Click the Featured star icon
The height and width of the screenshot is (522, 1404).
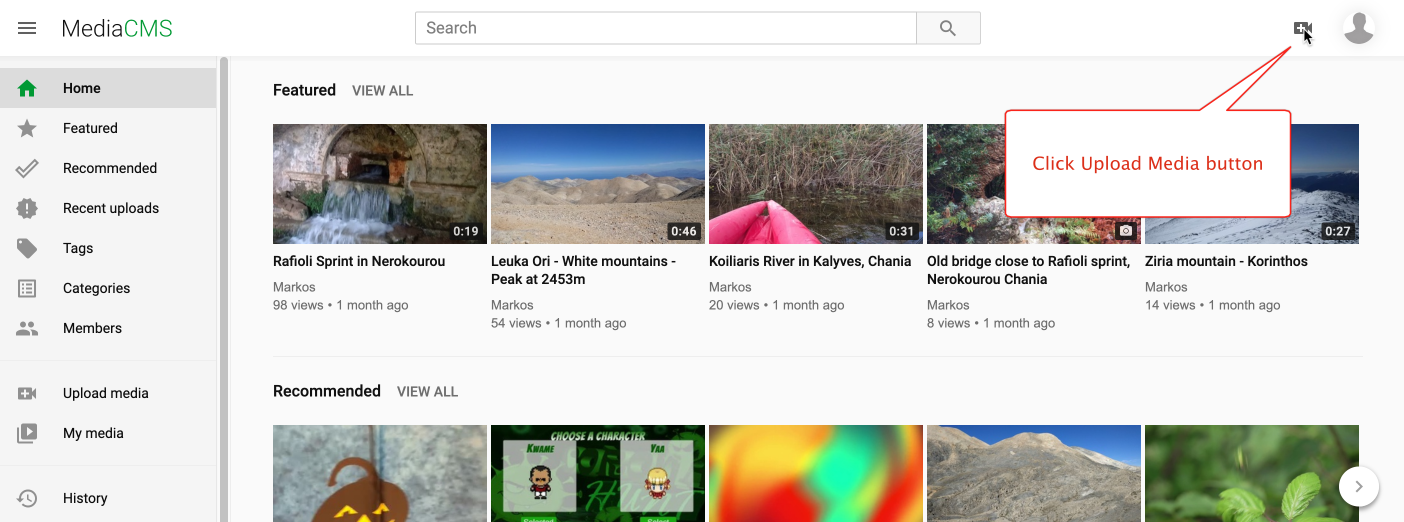27,128
